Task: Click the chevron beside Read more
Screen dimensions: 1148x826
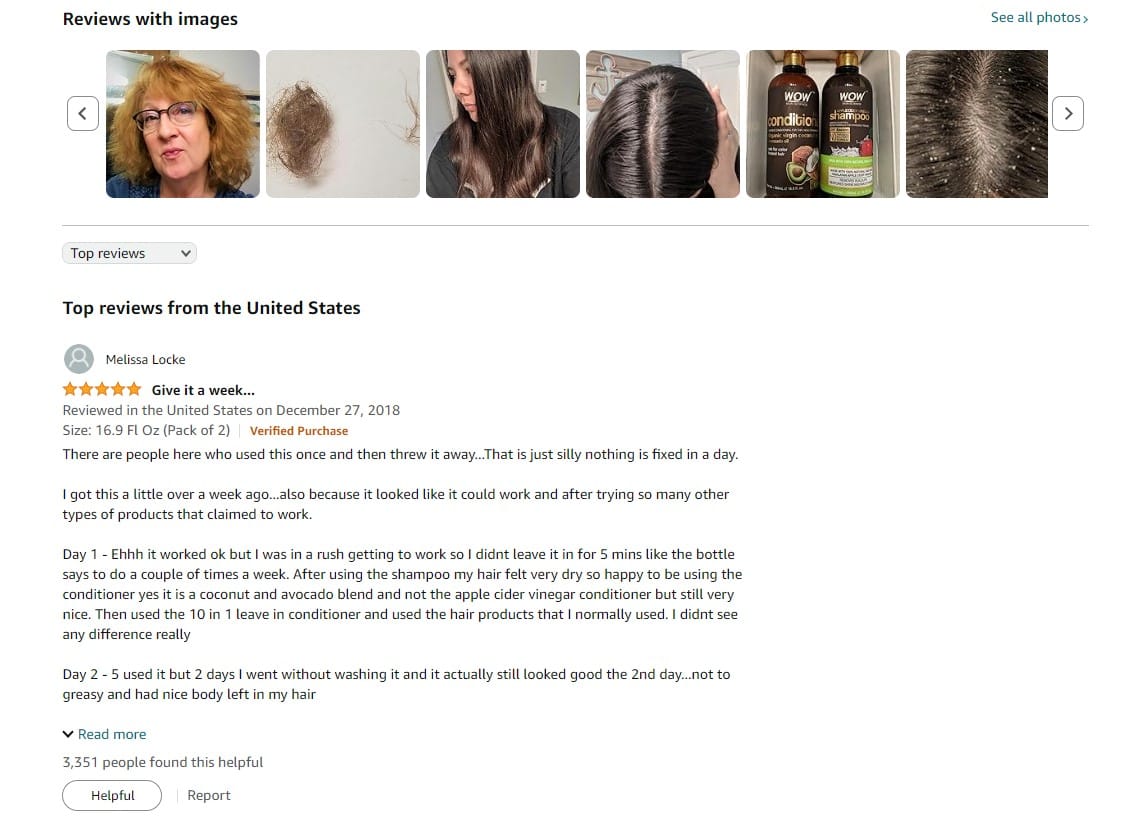Action: pos(68,734)
